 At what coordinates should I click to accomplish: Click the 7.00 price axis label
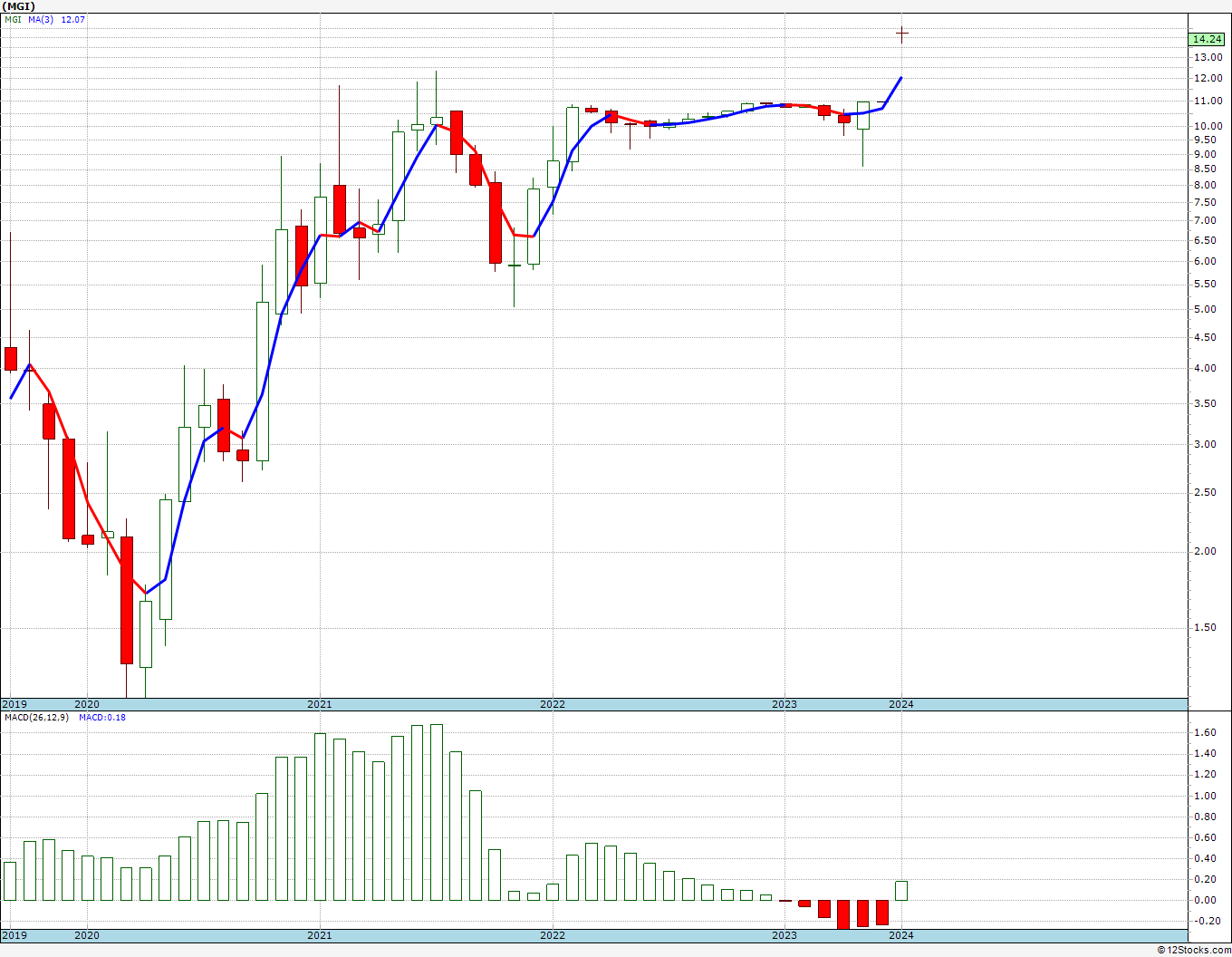coord(1205,220)
